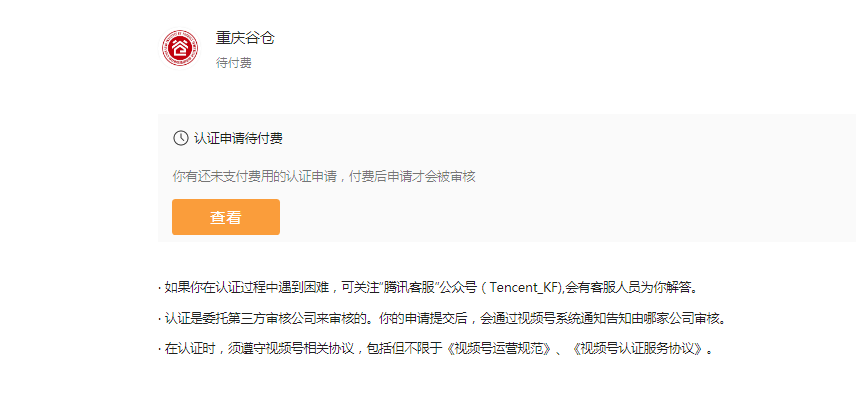Click 告知由哪家公司审核 ending phrase
The image size is (856, 406).
664,318
